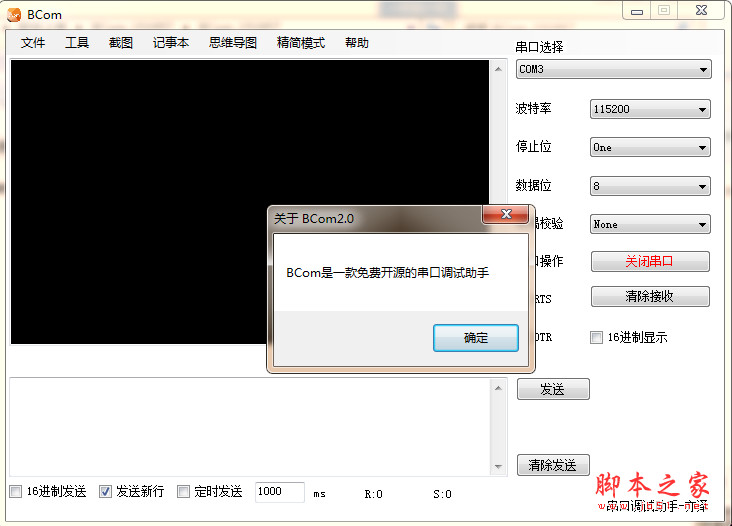The width and height of the screenshot is (732, 526).
Task: Open the 工具 menu
Action: coord(77,43)
